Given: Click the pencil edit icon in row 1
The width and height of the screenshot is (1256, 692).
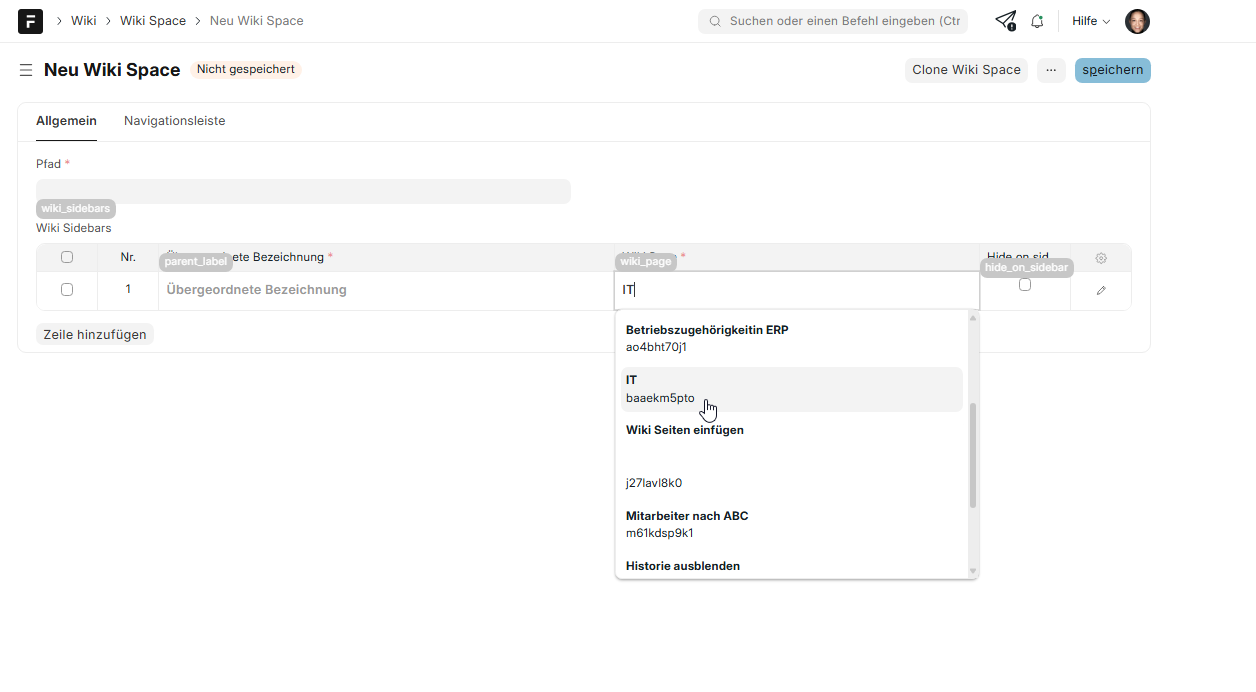Looking at the screenshot, I should coord(1101,290).
